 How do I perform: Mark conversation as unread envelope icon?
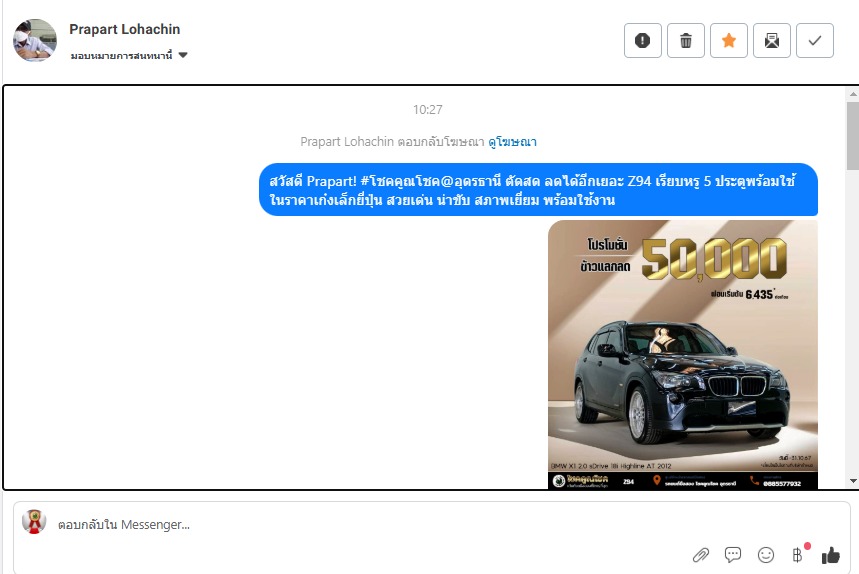coord(772,41)
